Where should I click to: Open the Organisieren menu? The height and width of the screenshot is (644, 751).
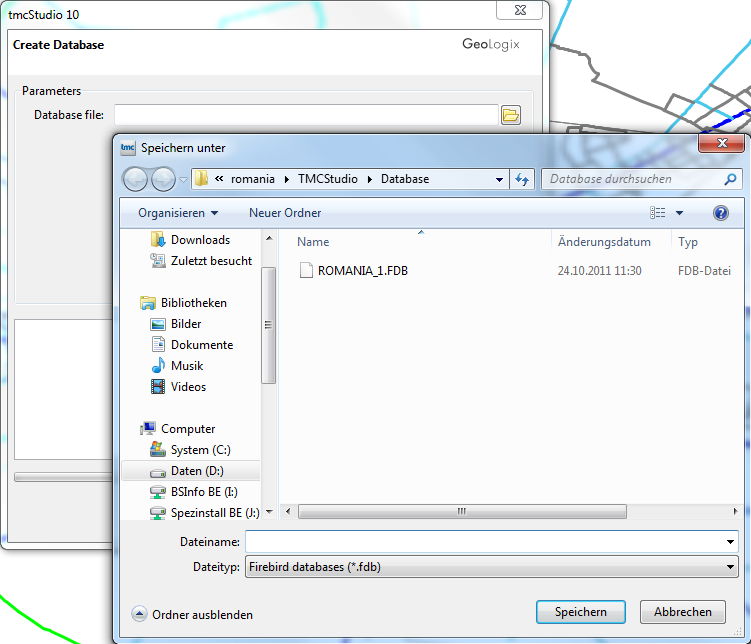[178, 213]
